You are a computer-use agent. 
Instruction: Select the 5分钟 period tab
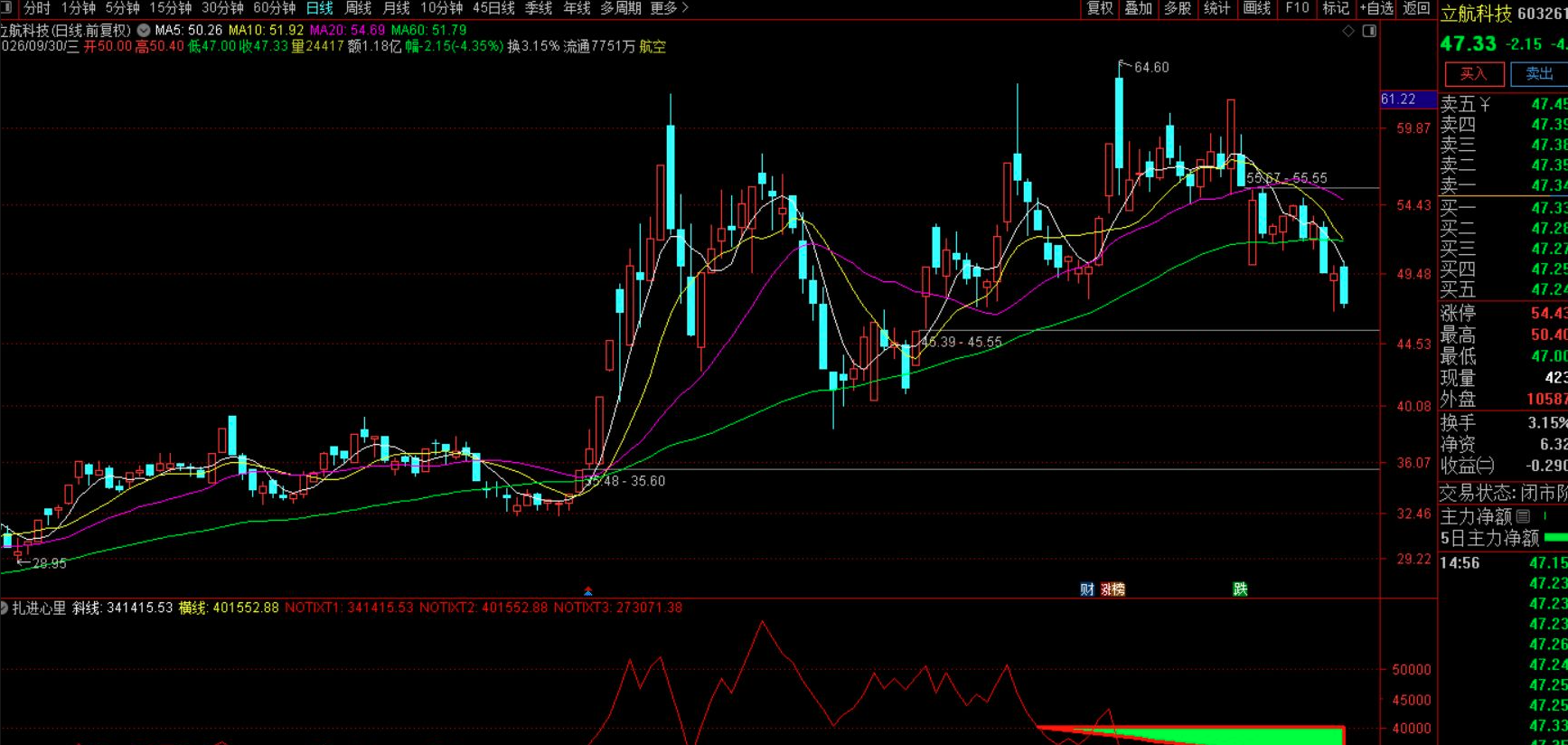(x=122, y=8)
